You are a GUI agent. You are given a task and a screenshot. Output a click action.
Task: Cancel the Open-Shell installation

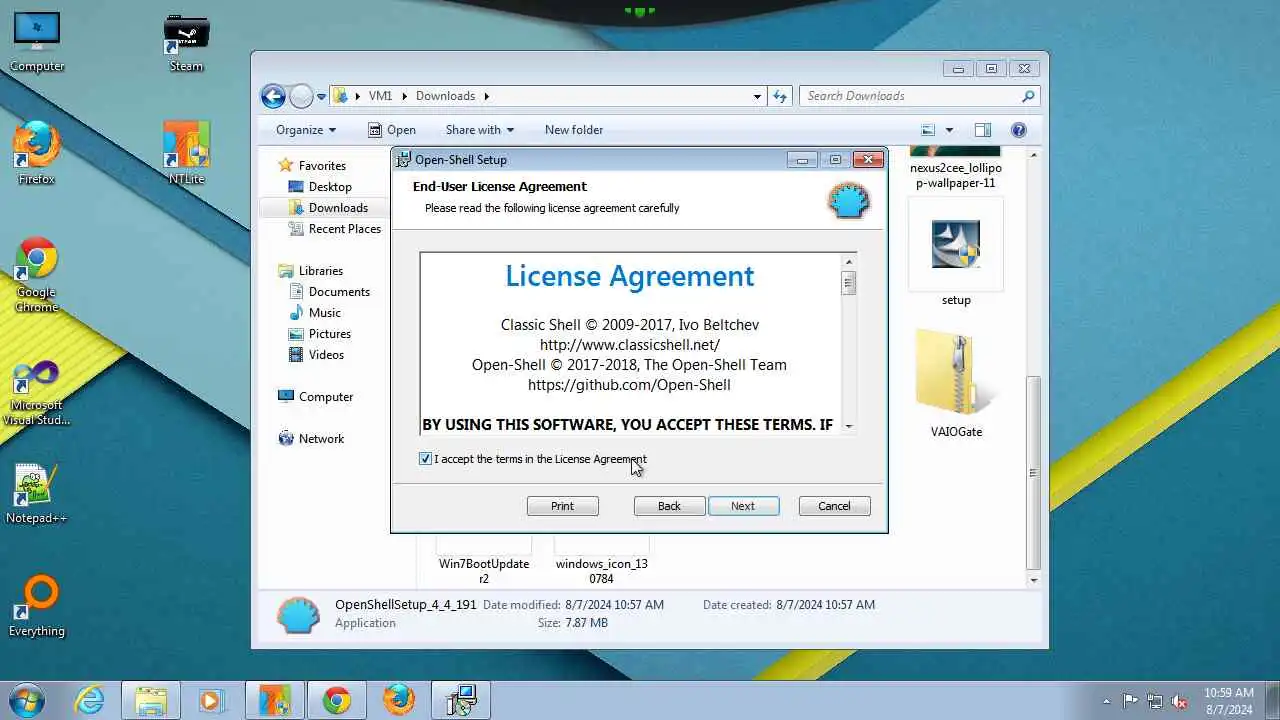[x=834, y=506]
